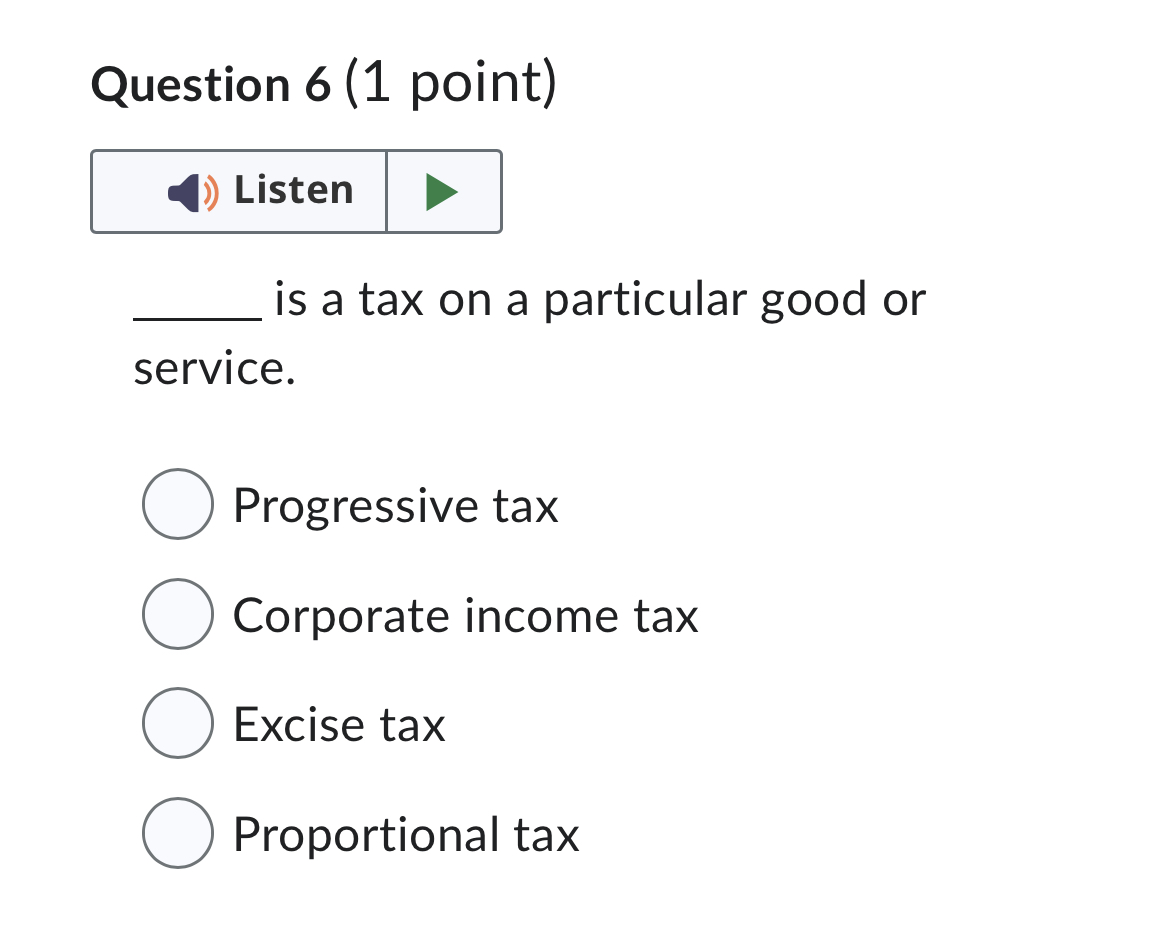1158x927 pixels.
Task: Pick the Corporate income tax radio button
Action: pyautogui.click(x=177, y=614)
